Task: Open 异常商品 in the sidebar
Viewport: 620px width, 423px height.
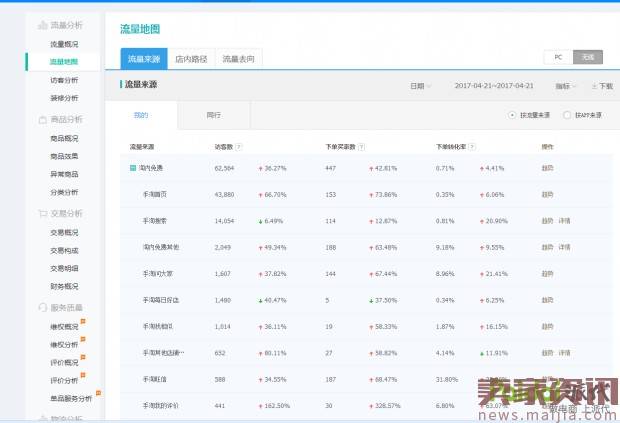Action: pyautogui.click(x=64, y=174)
